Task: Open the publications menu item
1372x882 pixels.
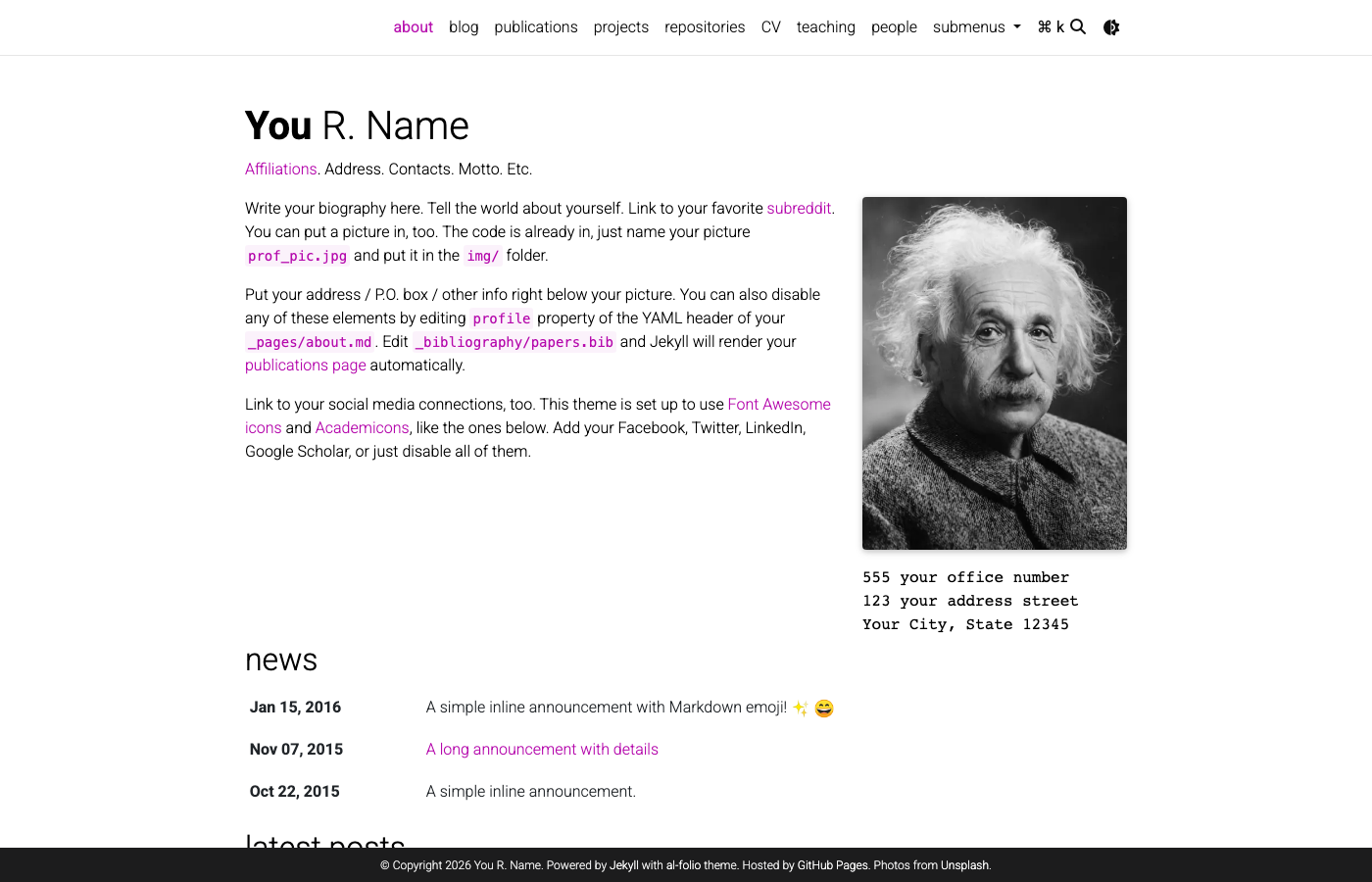Action: [x=536, y=27]
